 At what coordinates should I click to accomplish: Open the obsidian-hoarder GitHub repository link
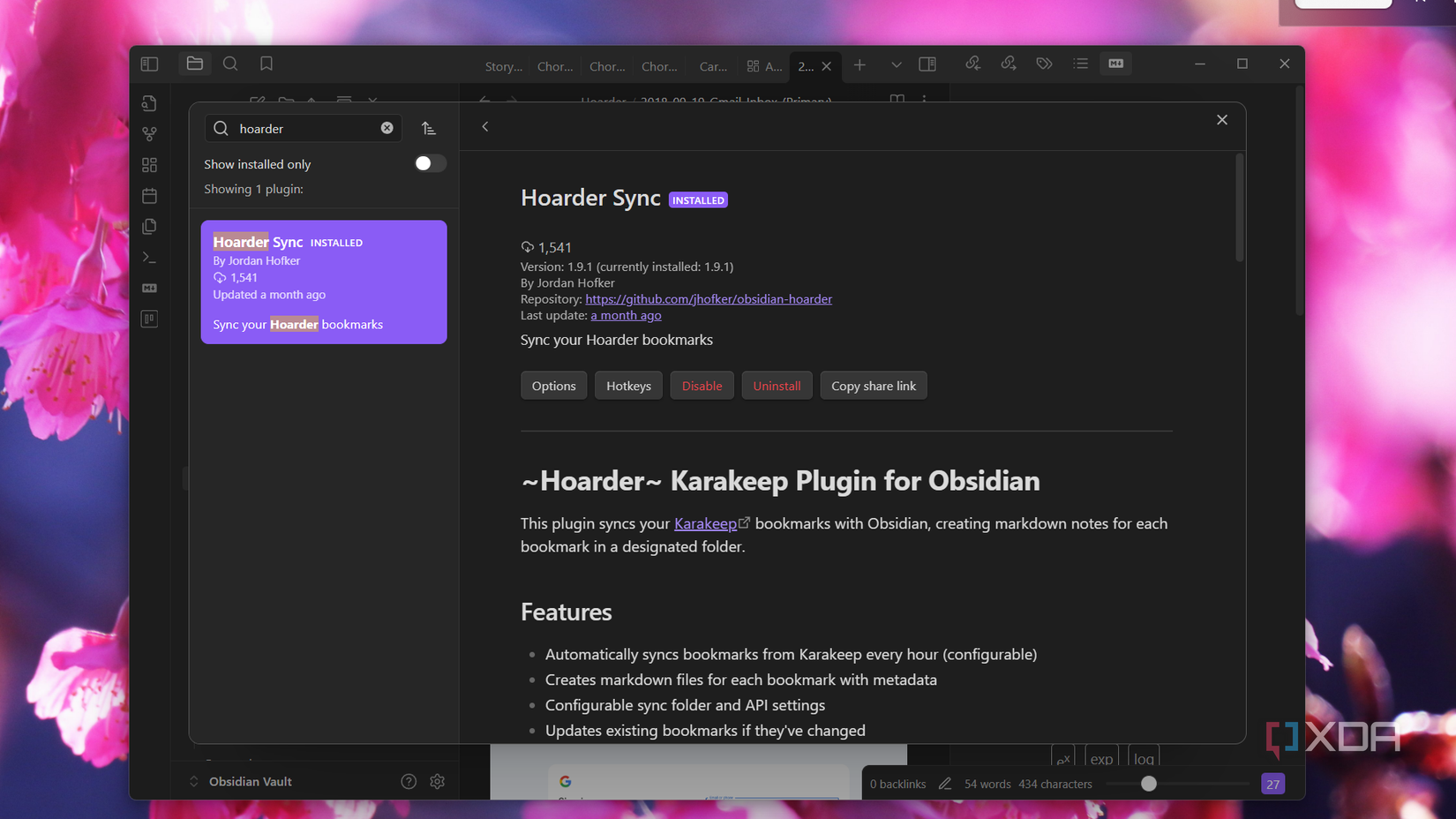coord(709,298)
